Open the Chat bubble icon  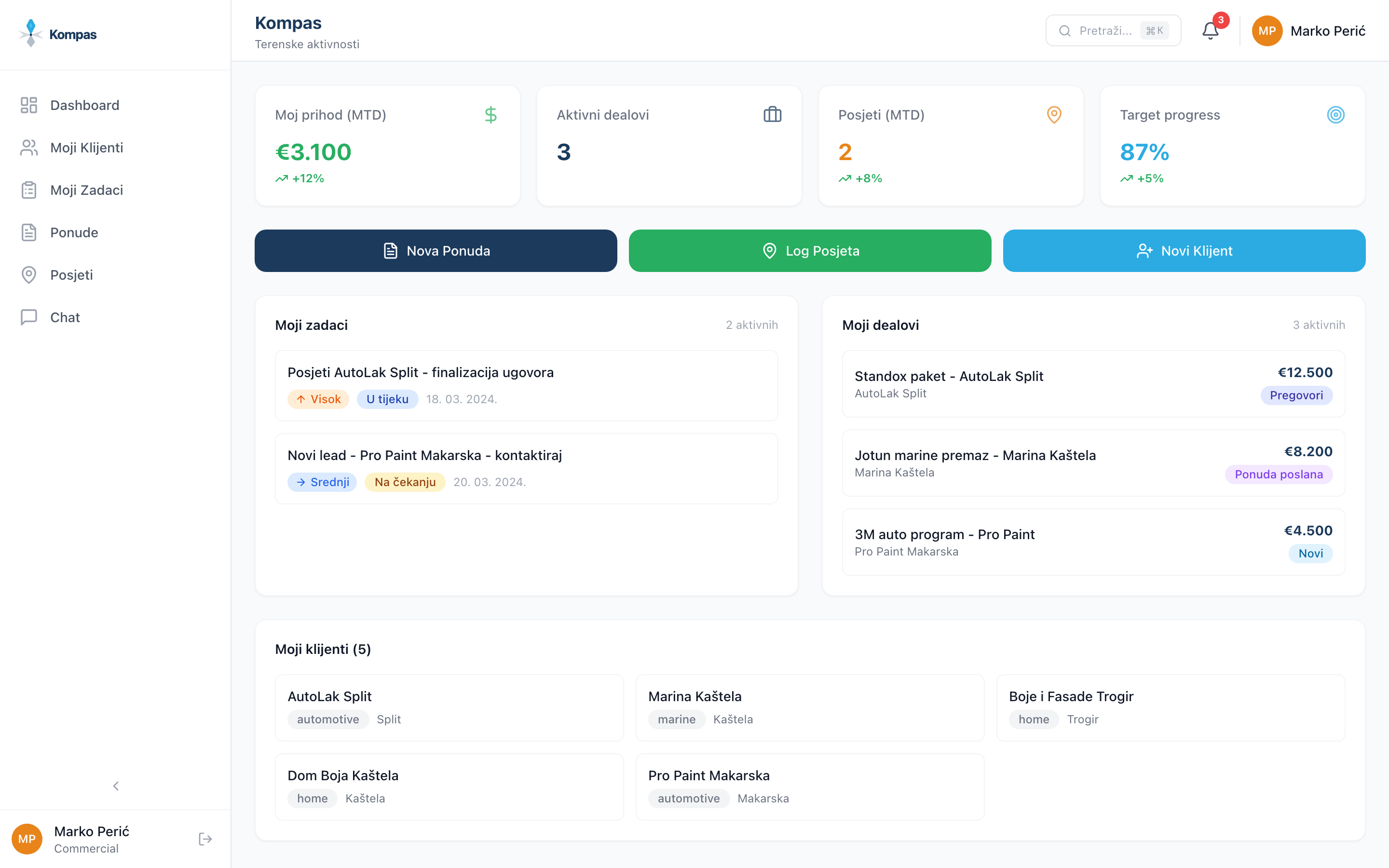29,317
